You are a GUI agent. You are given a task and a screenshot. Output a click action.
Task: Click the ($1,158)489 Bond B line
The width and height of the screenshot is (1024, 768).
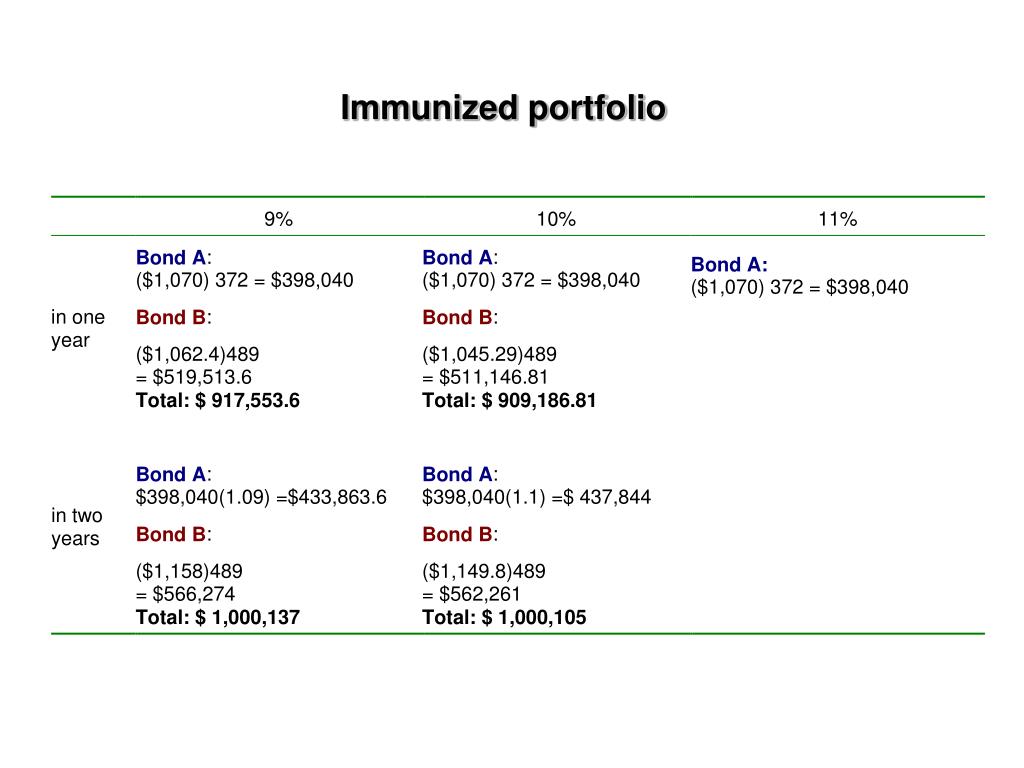(x=189, y=572)
